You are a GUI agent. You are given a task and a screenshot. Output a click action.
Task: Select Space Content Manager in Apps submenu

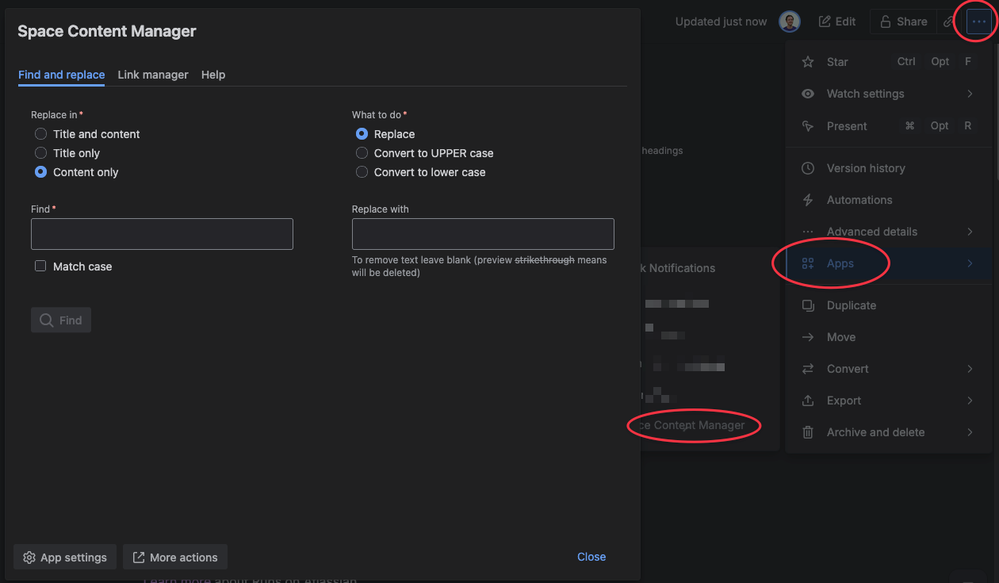[x=692, y=425]
